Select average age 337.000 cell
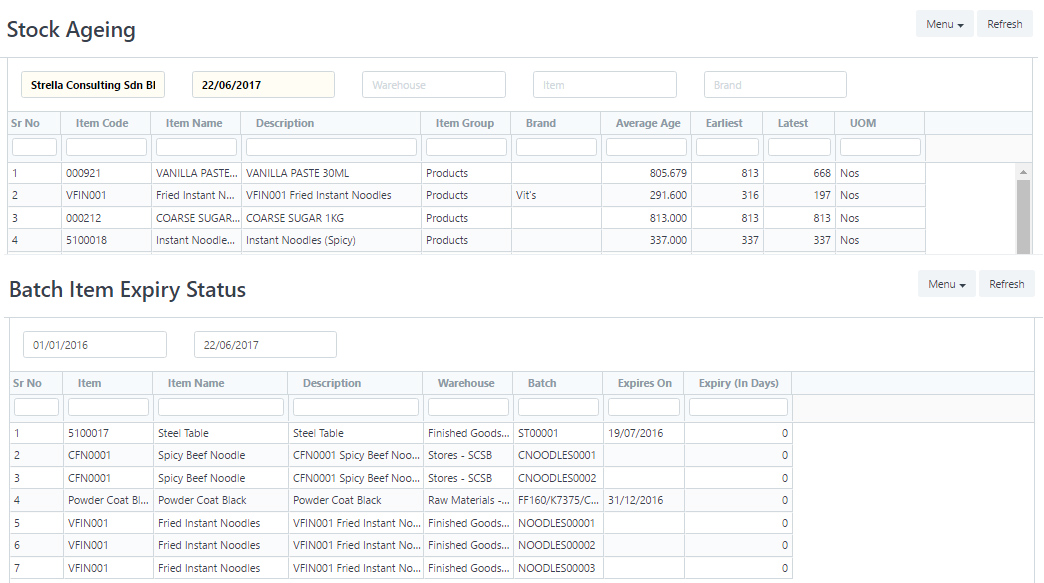This screenshot has height=583, width=1044. 647,240
